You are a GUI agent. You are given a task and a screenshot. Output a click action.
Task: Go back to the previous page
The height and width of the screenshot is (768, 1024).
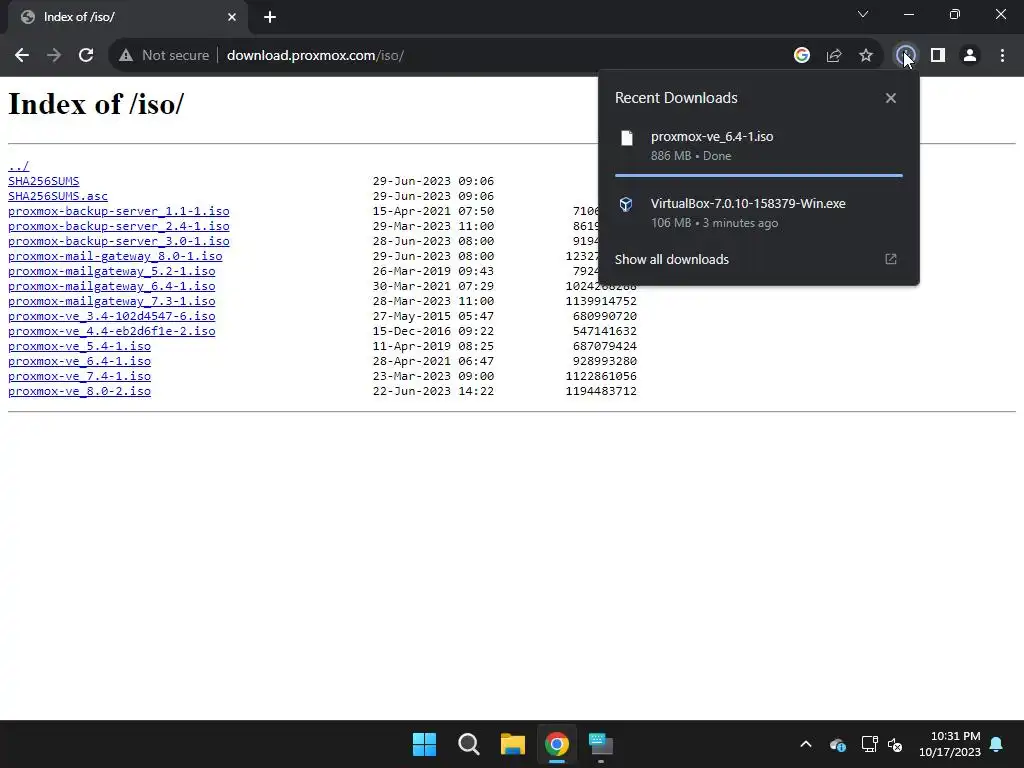(22, 56)
